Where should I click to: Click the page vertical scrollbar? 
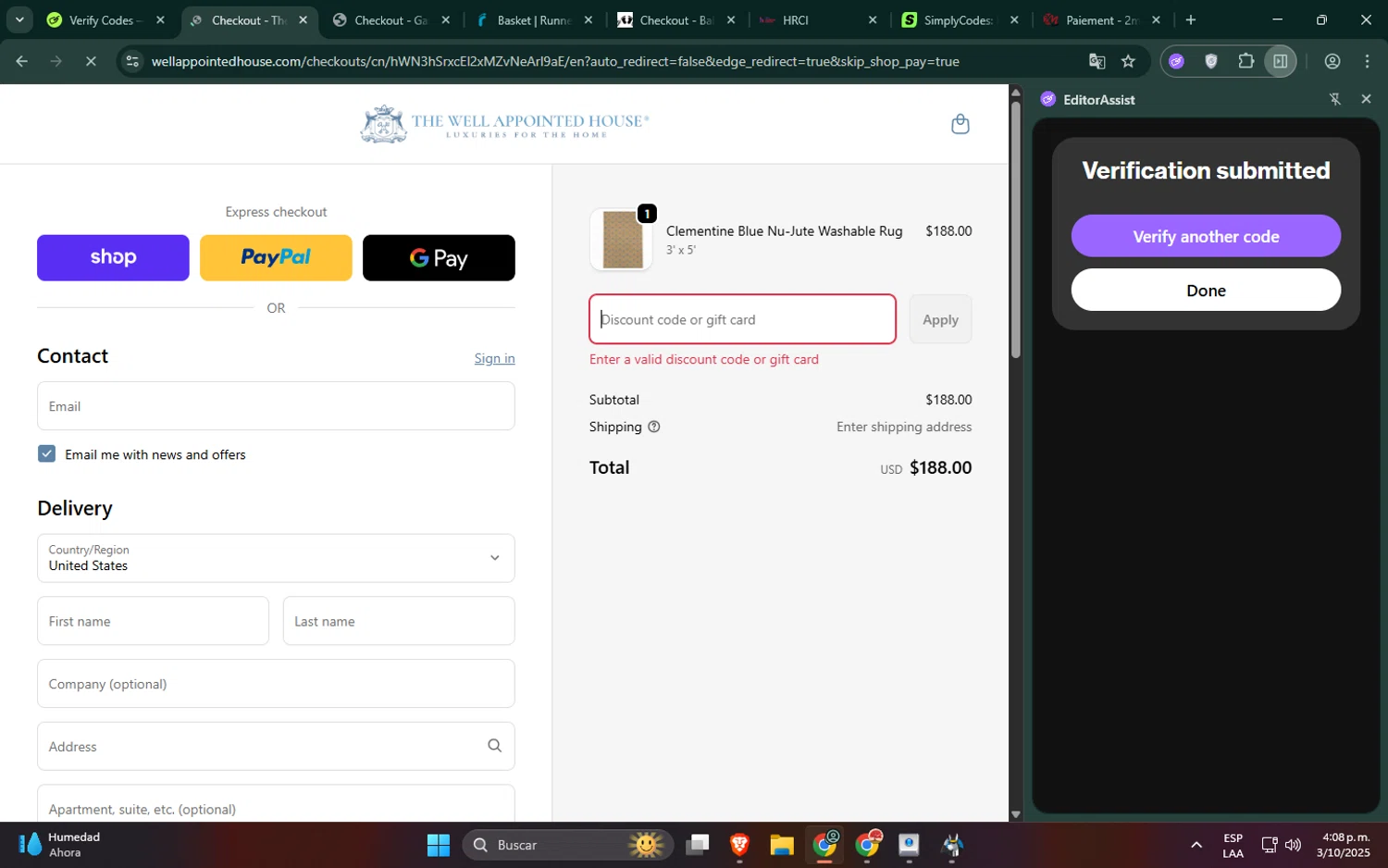pyautogui.click(x=1015, y=229)
